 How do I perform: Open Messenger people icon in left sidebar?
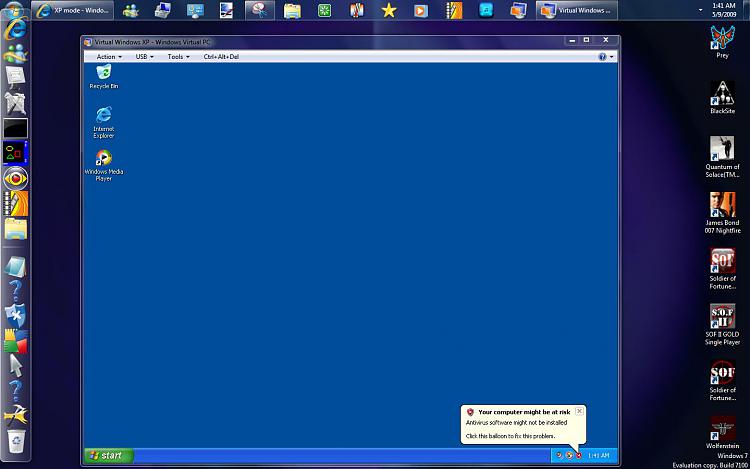pos(15,54)
